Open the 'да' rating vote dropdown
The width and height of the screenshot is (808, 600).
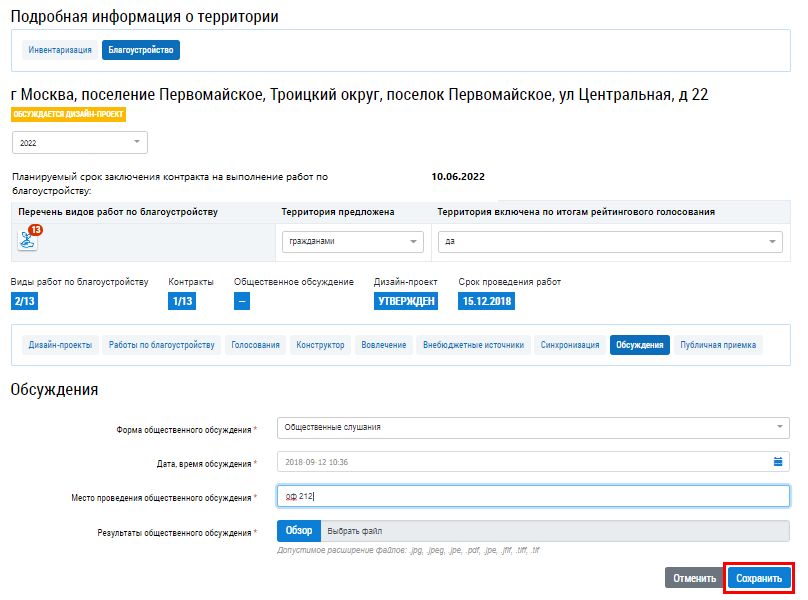click(609, 242)
